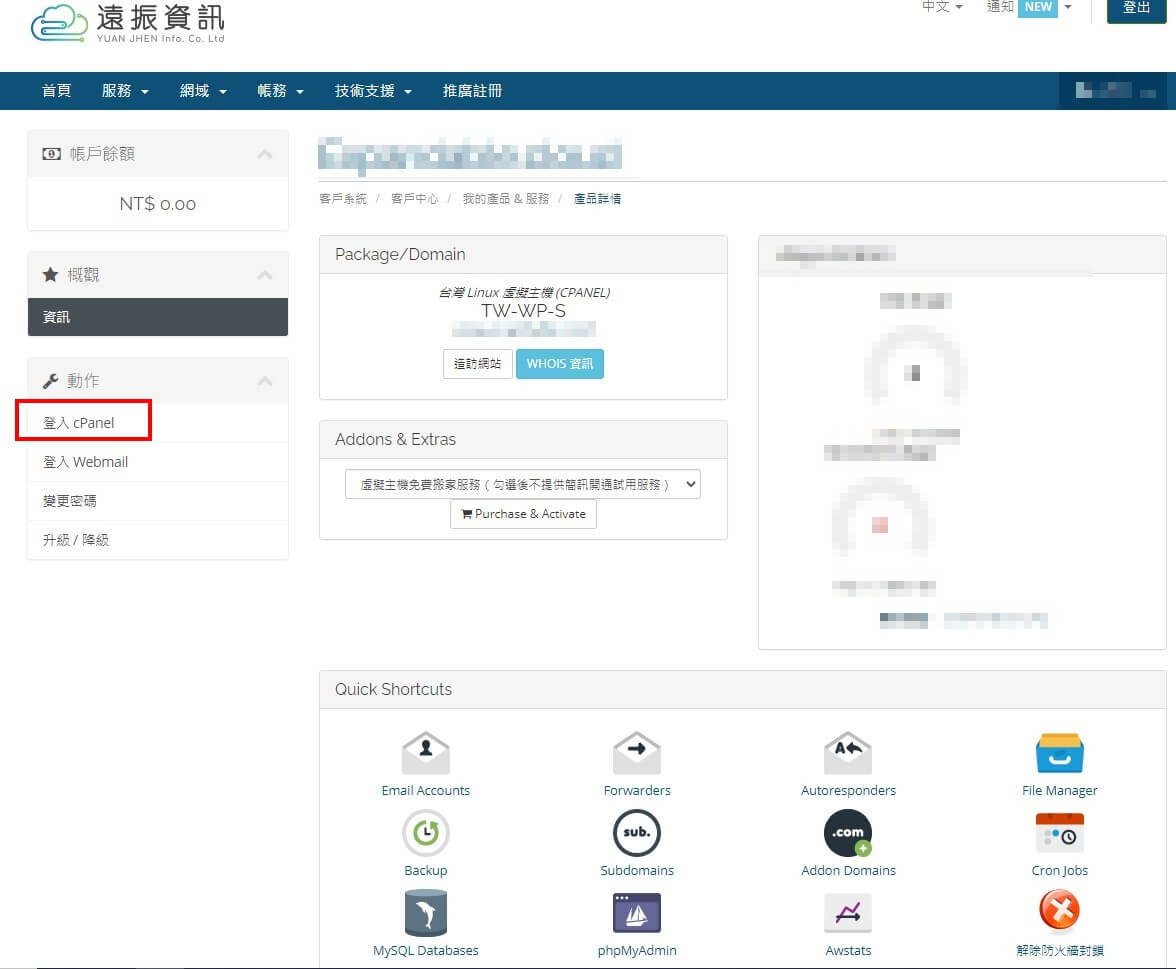1176x969 pixels.
Task: Open the MySQL Databases icon
Action: [x=425, y=913]
